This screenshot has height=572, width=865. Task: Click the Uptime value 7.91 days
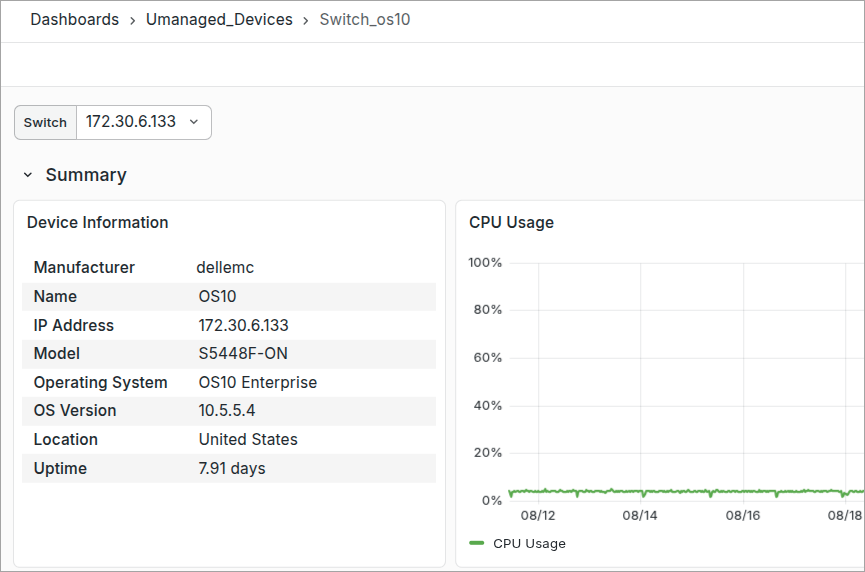(232, 468)
